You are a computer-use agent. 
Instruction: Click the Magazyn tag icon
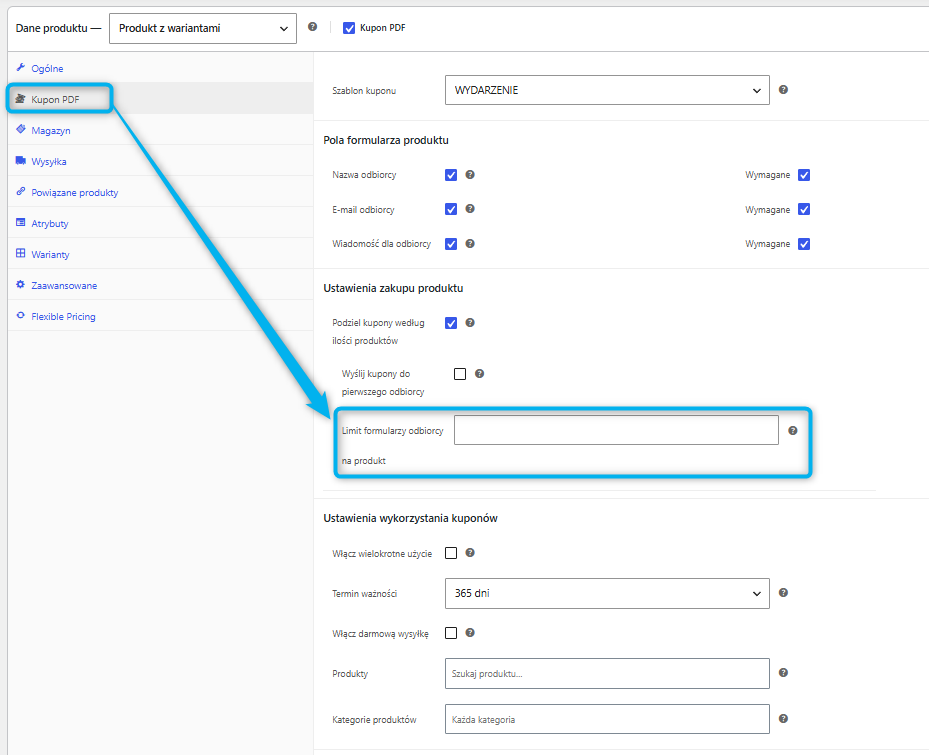(x=21, y=129)
